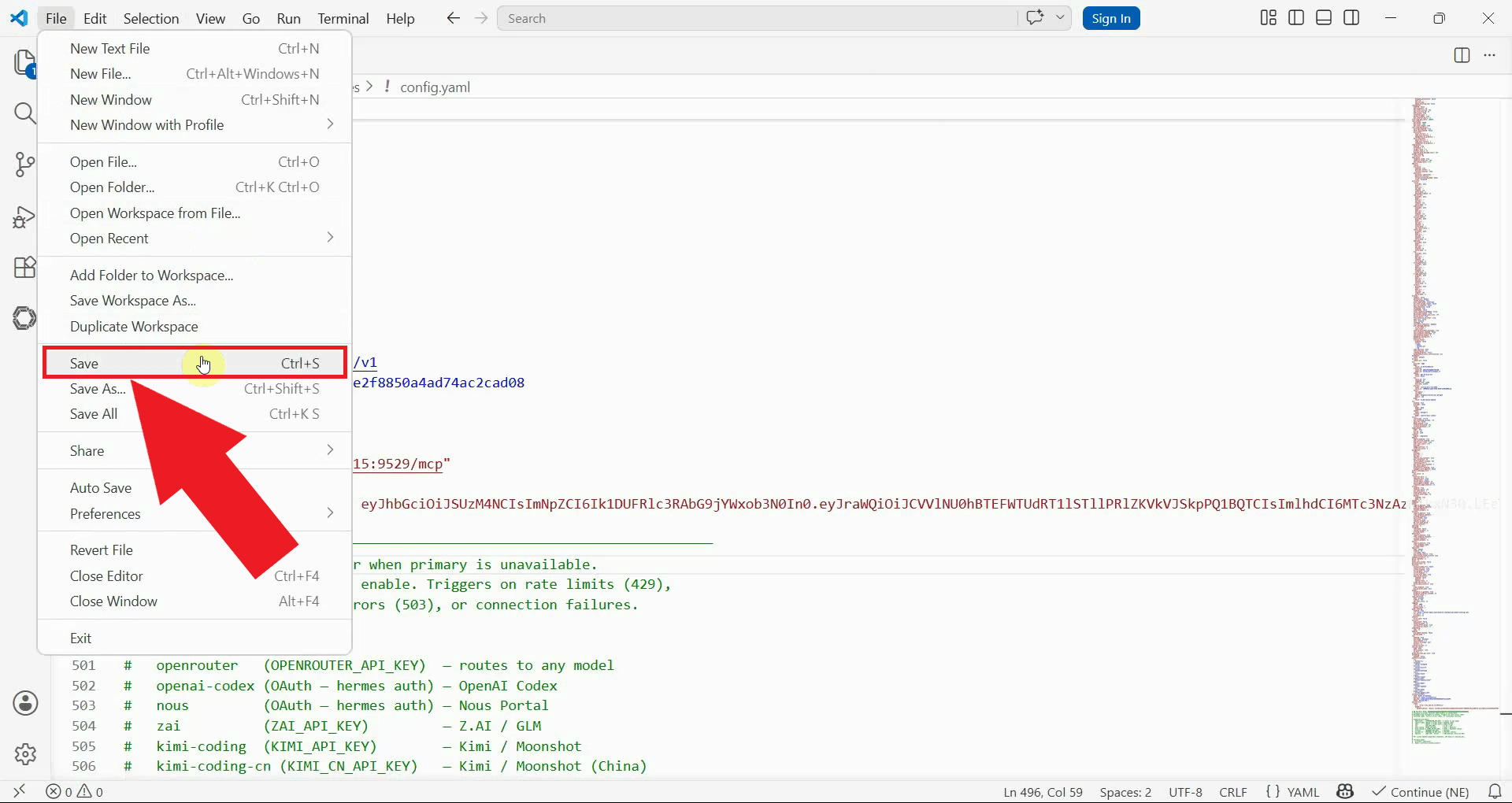Open the Go menu
This screenshot has height=803, width=1512.
250,18
